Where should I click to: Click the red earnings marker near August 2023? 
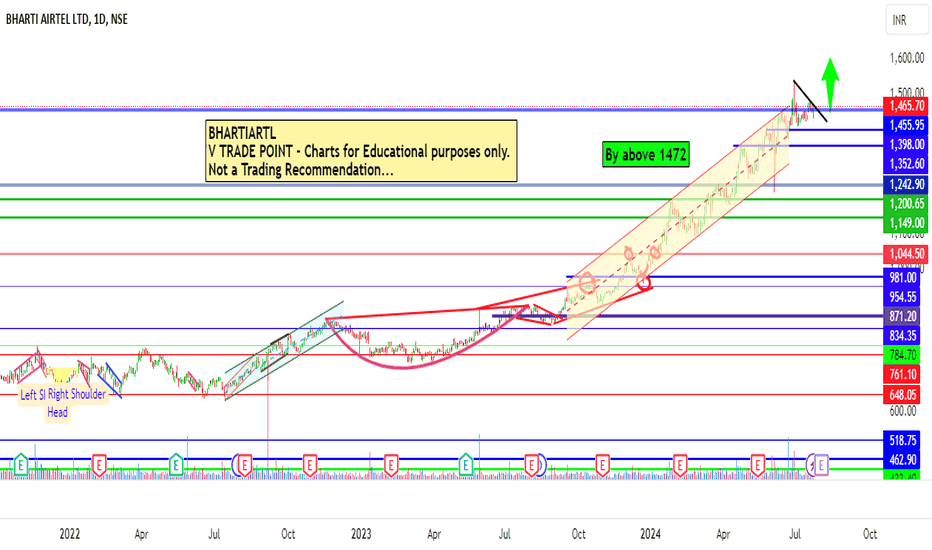[532, 464]
